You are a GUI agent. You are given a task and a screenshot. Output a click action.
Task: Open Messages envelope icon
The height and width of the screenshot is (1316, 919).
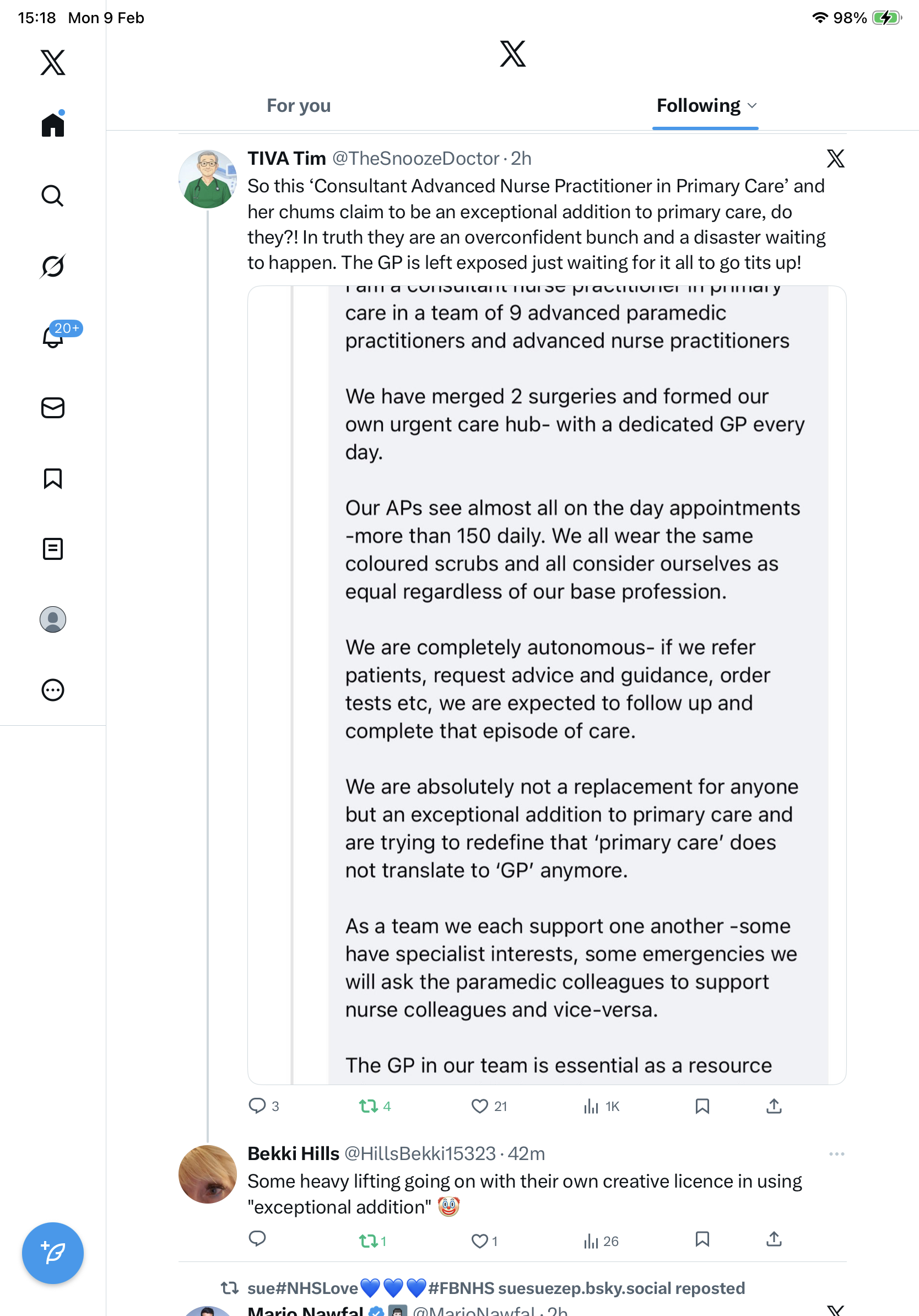53,408
